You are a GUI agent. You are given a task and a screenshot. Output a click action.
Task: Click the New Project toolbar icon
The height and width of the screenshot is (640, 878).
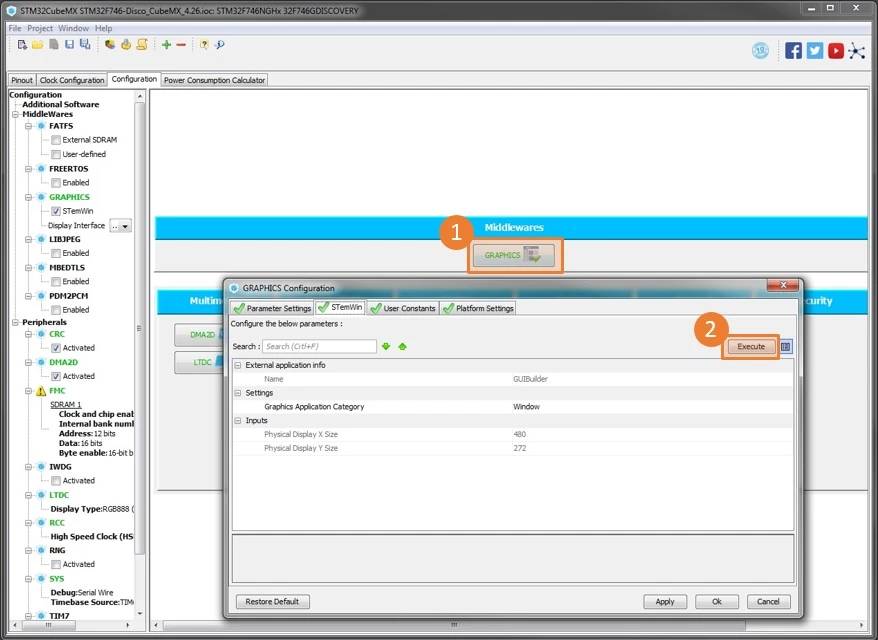coord(22,45)
